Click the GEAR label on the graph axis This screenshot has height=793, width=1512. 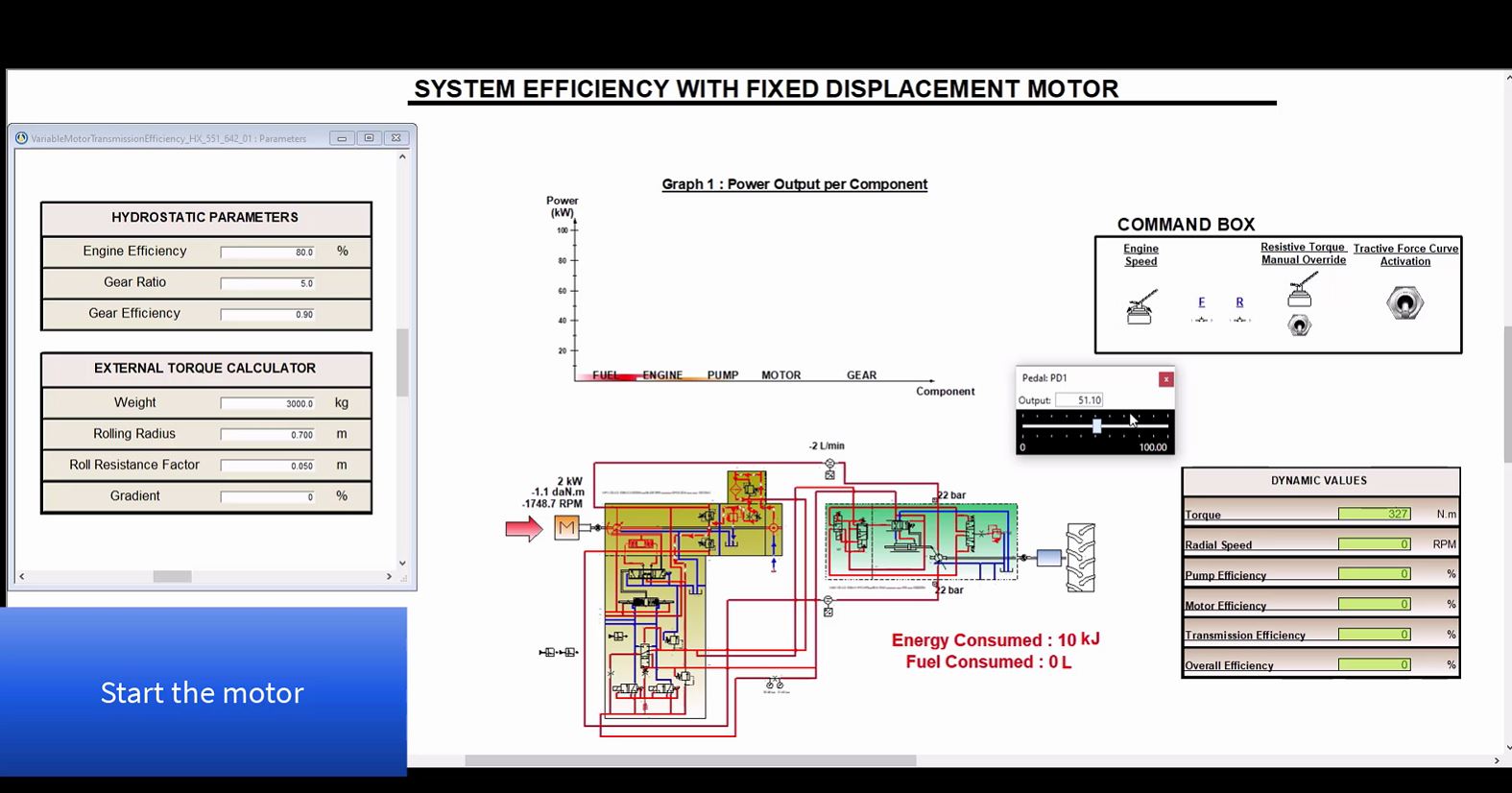[861, 375]
